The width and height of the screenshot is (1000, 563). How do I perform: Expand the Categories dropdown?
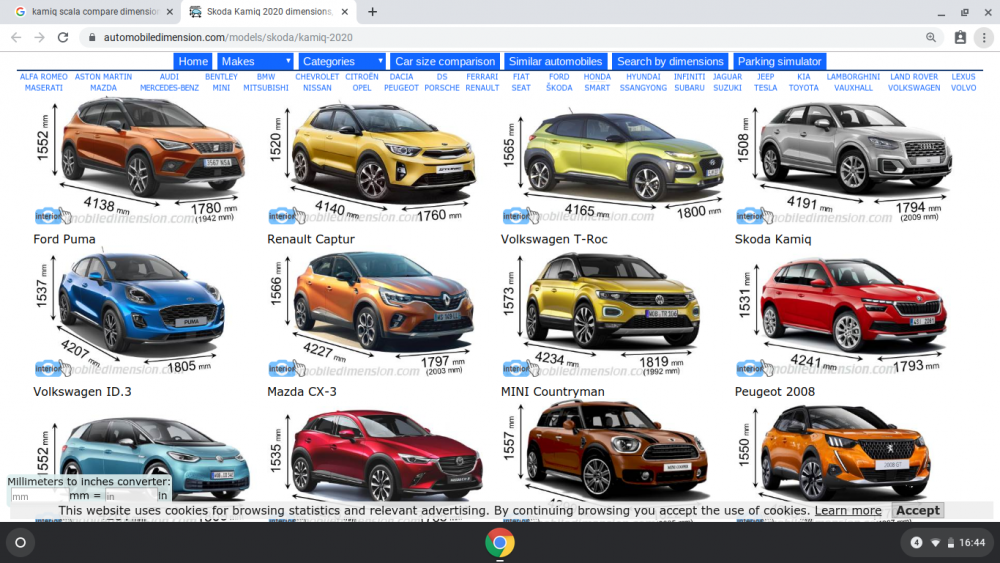coord(342,61)
